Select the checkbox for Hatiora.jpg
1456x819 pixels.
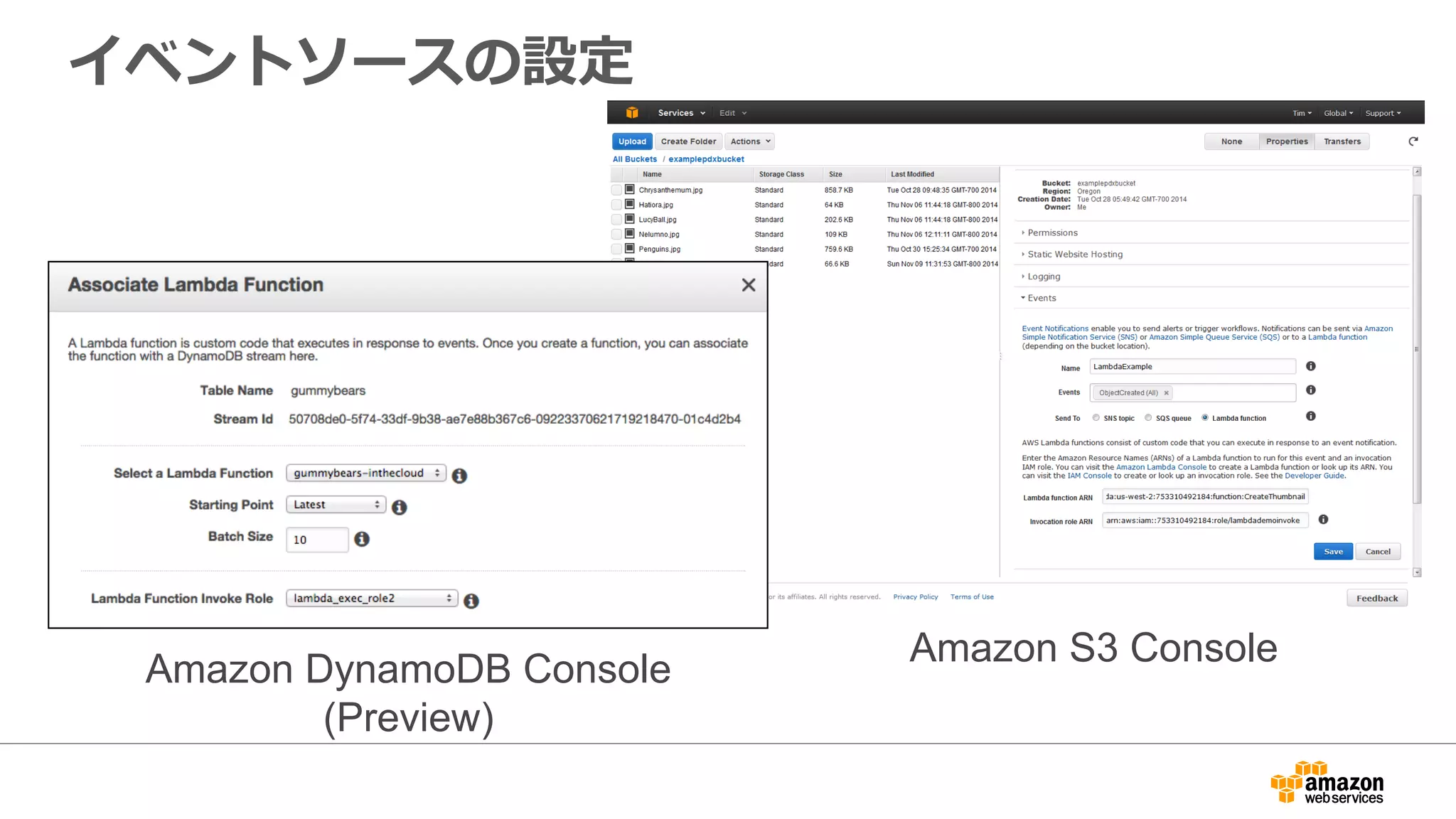point(616,205)
